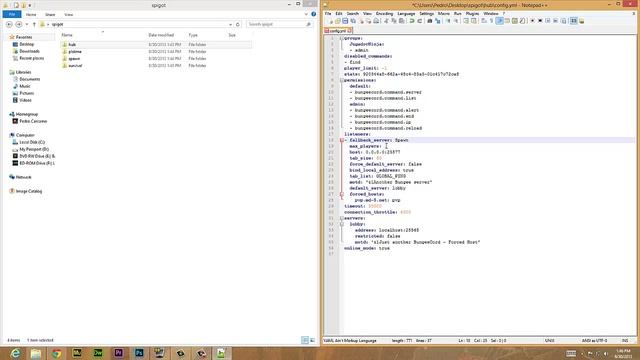Toggle the highlighted Indent Guide button
Image resolution: width=640 pixels, height=360 pixels.
[499, 21]
